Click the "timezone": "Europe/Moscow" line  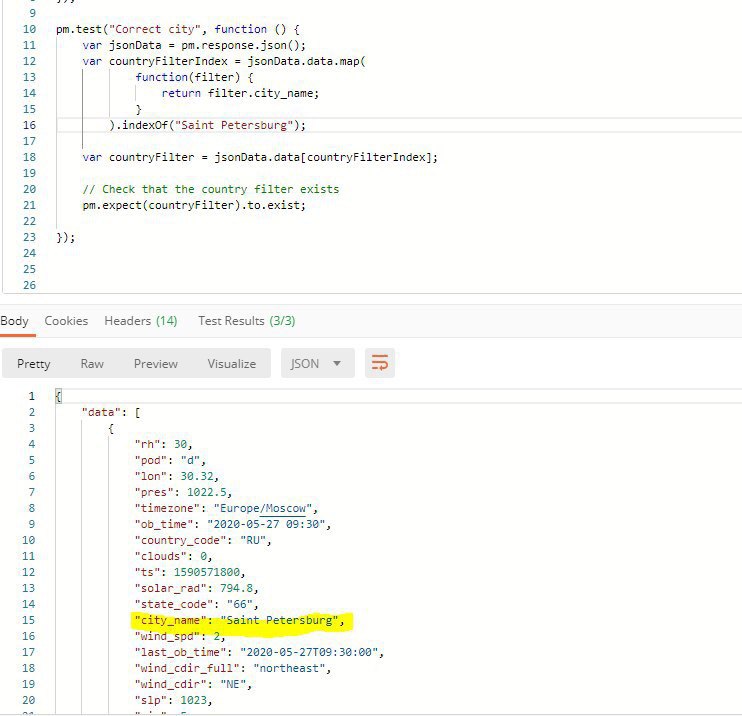click(226, 509)
